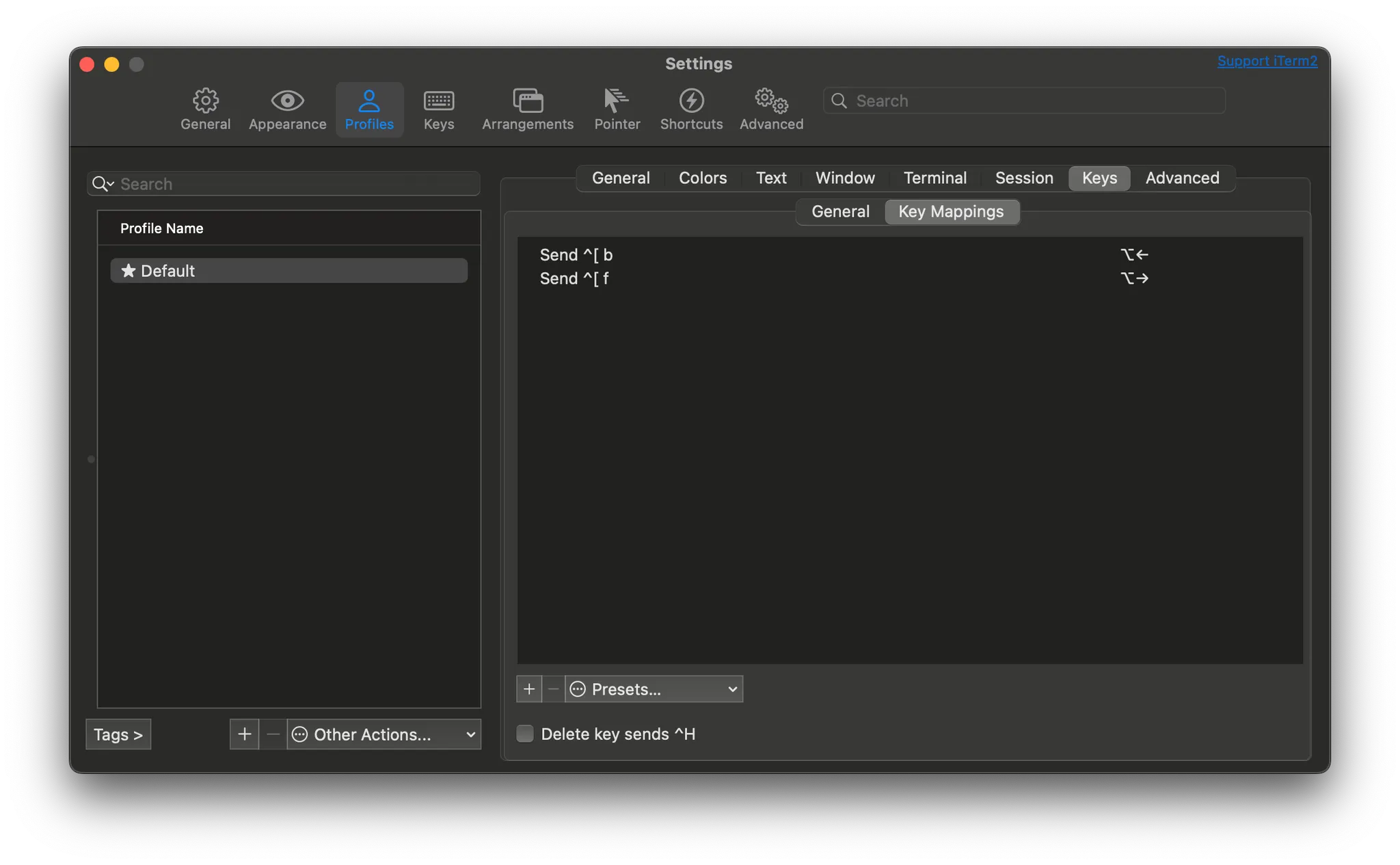
Task: Switch to the Terminal profile tab
Action: pos(934,178)
